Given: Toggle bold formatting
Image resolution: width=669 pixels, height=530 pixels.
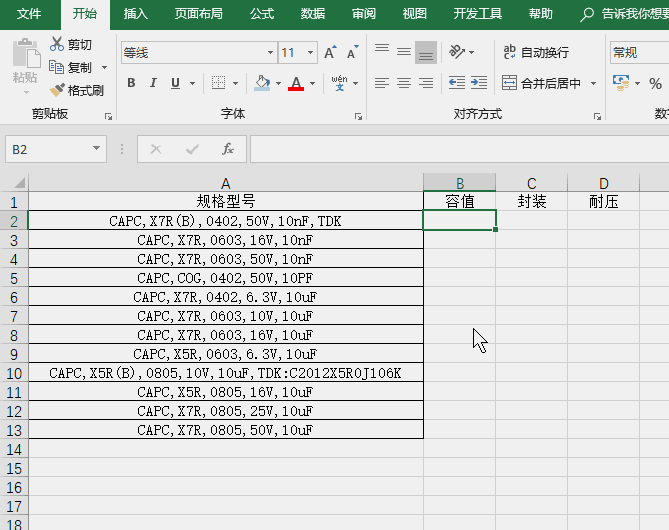Looking at the screenshot, I should [131, 83].
